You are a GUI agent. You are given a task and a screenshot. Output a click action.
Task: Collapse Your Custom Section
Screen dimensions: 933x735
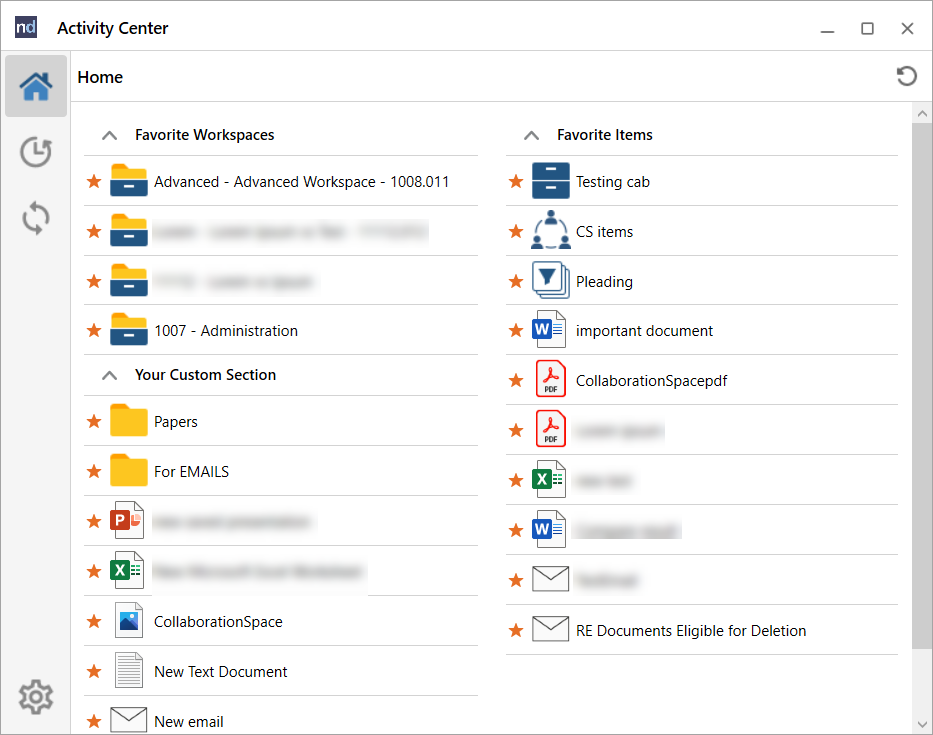click(x=109, y=375)
